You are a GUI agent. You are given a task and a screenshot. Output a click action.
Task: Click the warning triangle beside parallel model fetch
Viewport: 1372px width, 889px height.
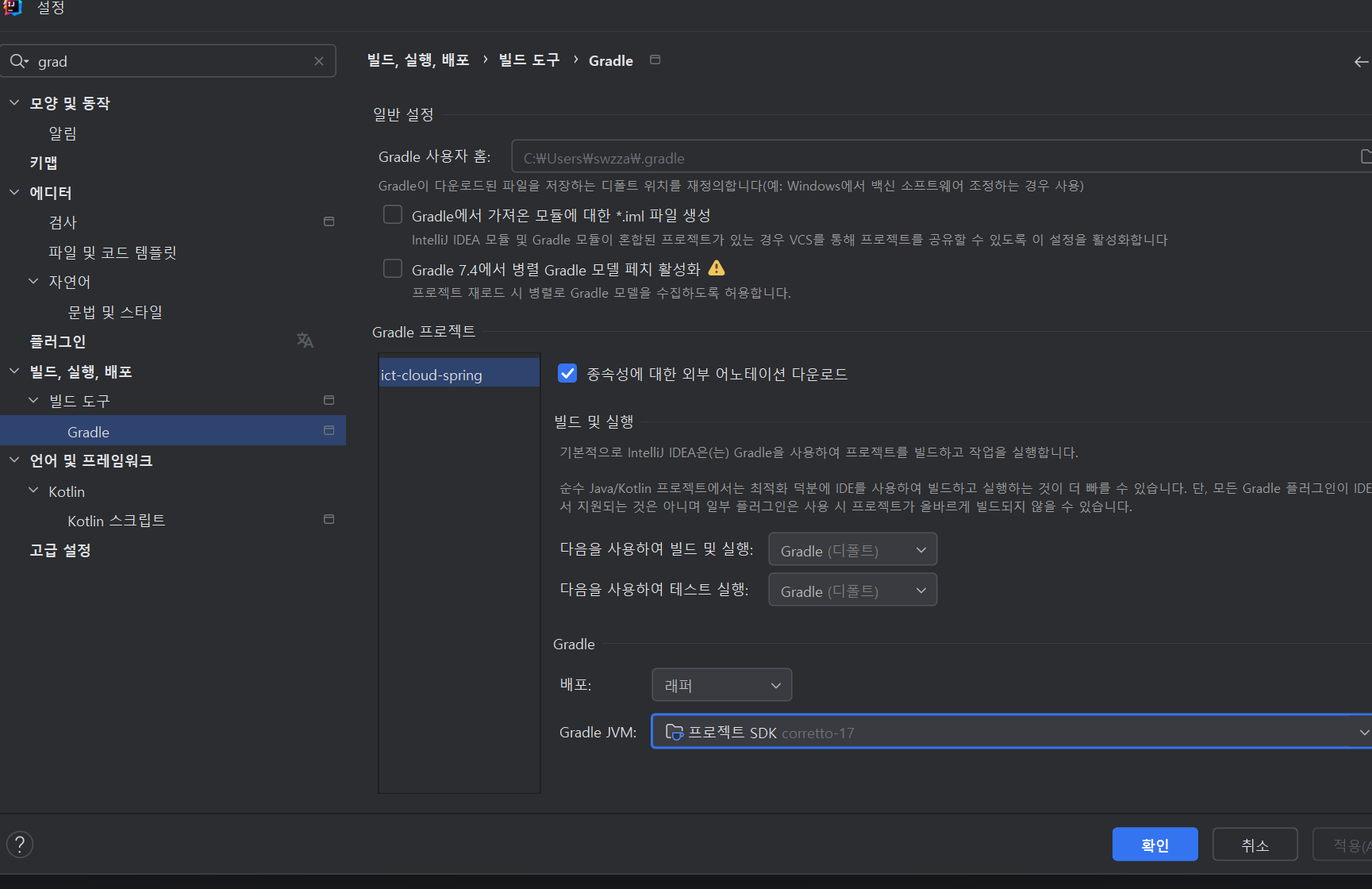[717, 267]
